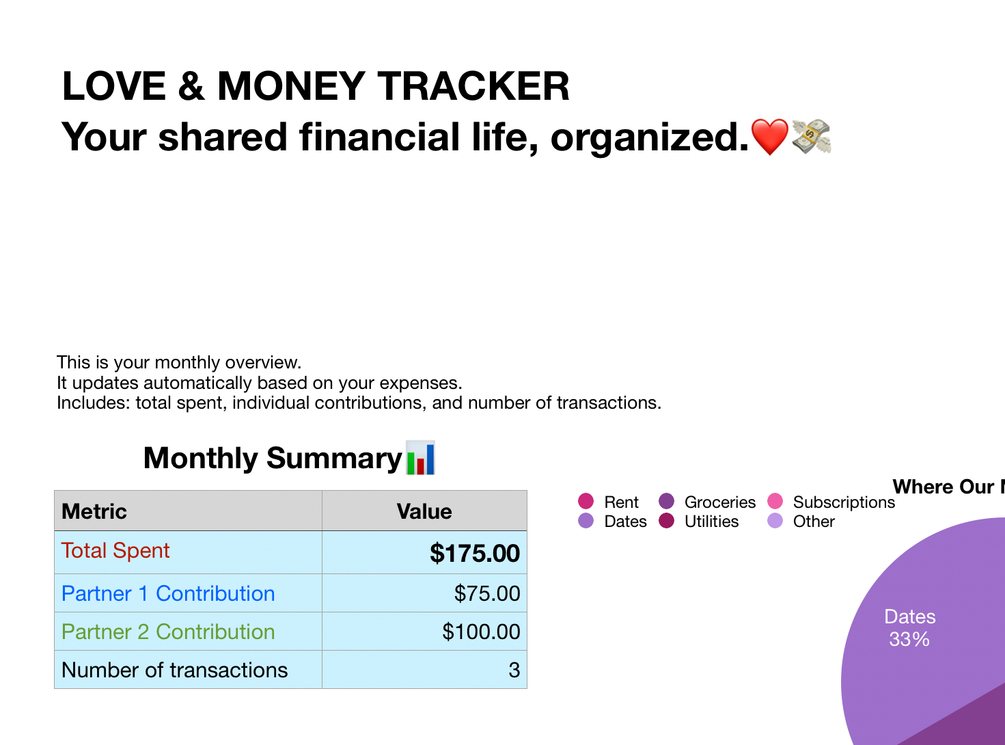Click the $75.00 value cell

pyautogui.click(x=424, y=593)
